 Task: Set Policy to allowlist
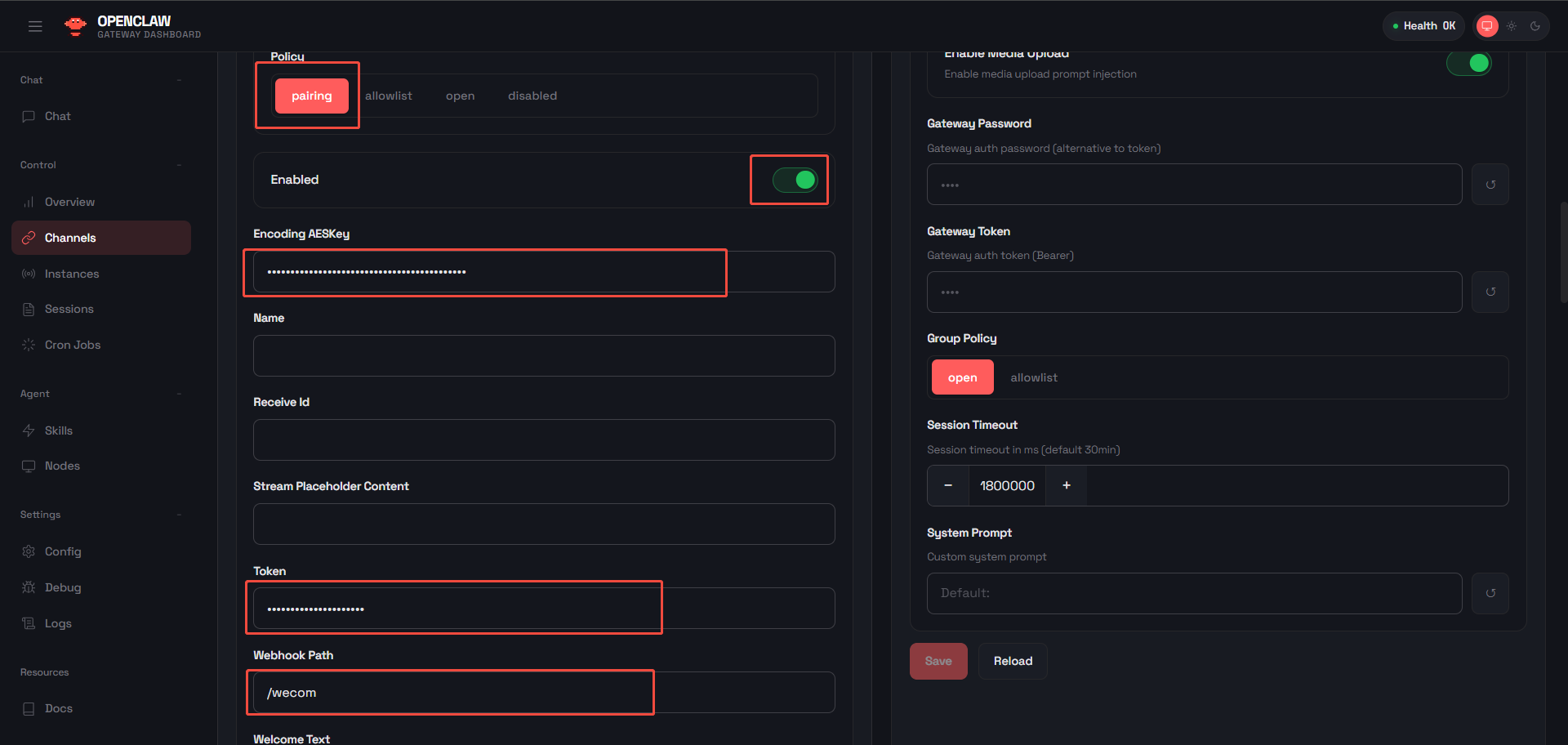click(x=388, y=96)
